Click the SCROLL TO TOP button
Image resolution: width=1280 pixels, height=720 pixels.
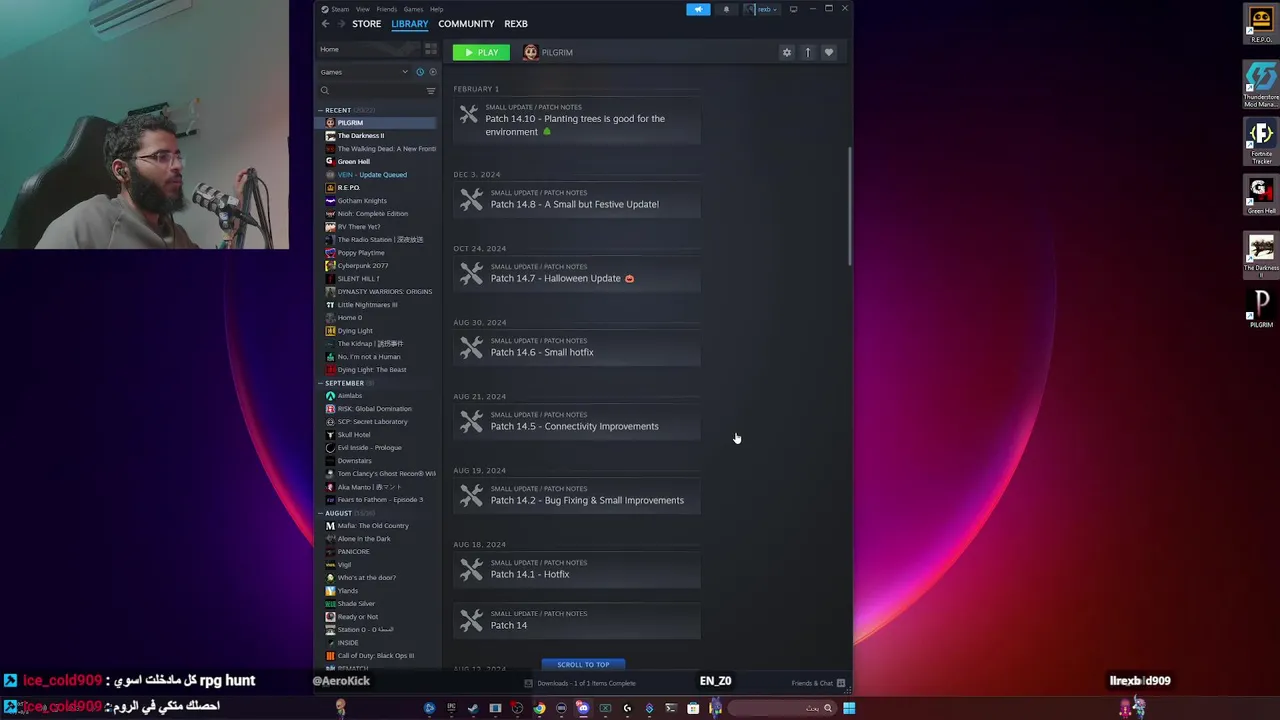point(583,664)
